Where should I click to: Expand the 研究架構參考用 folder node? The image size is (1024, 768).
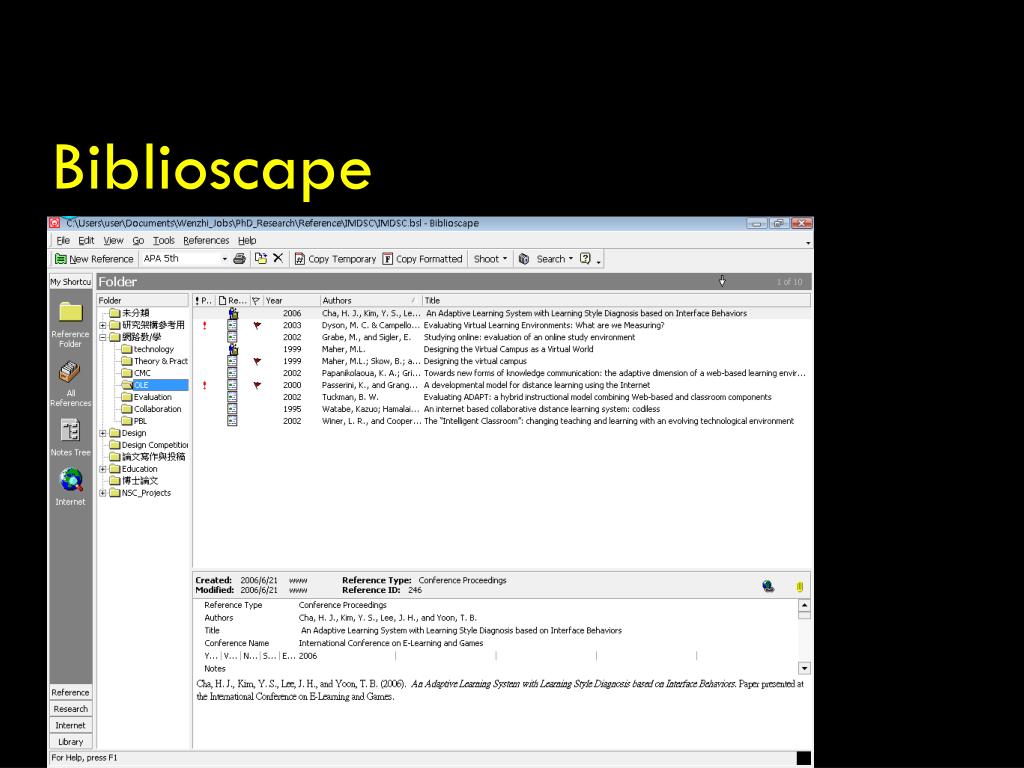tap(103, 325)
